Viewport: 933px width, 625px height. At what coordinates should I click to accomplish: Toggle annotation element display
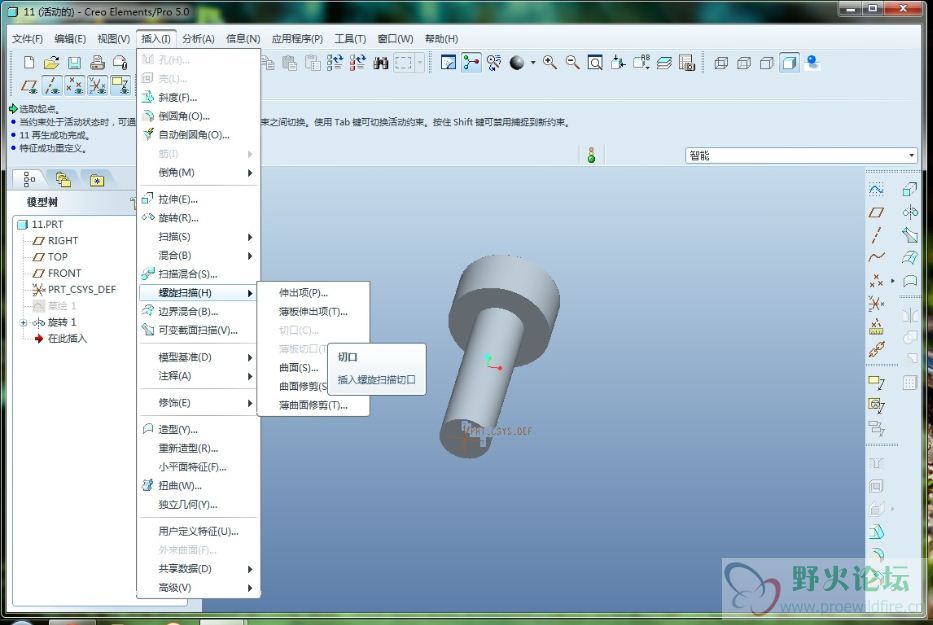tap(120, 86)
